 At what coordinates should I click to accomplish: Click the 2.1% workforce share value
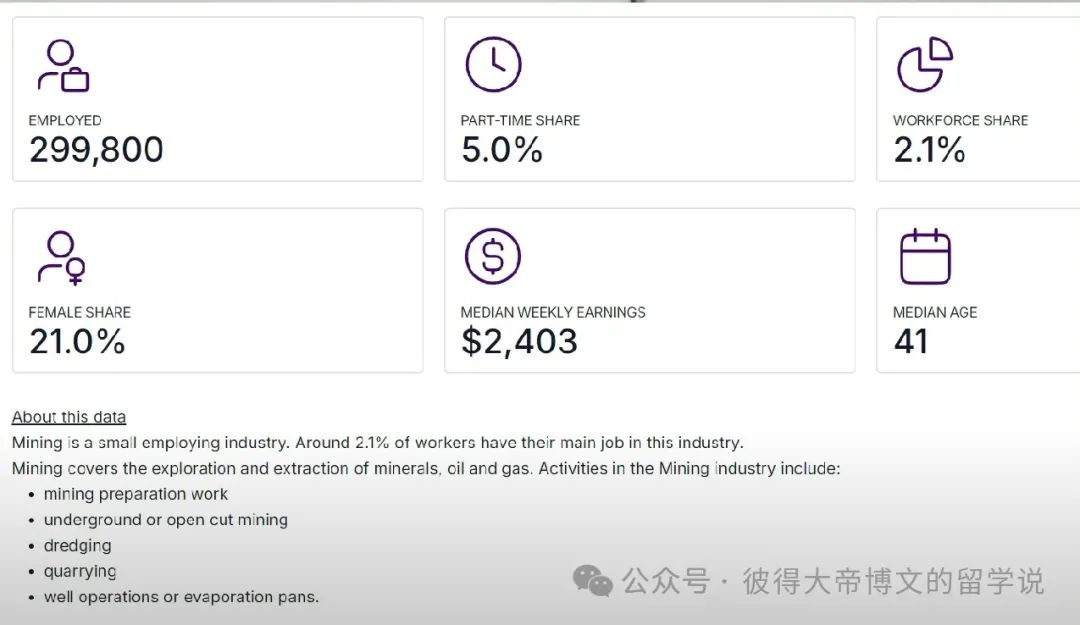[929, 150]
